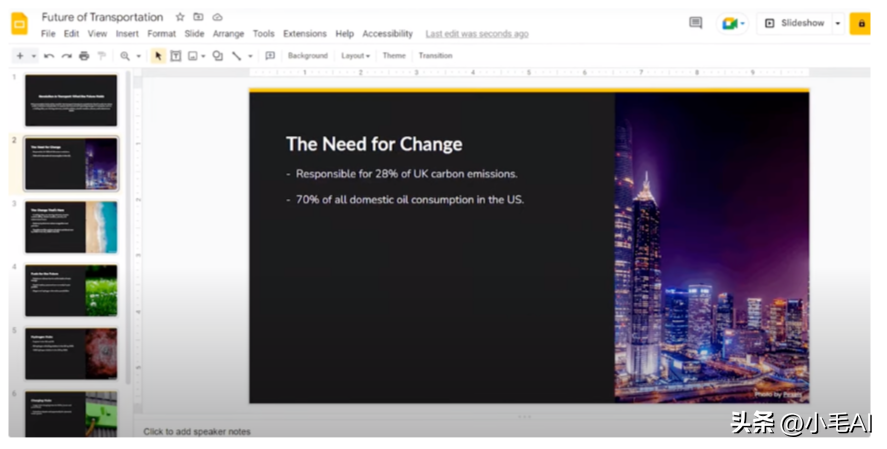Screen dimensions: 887x449
Task: Print the presentation
Action: coord(84,55)
